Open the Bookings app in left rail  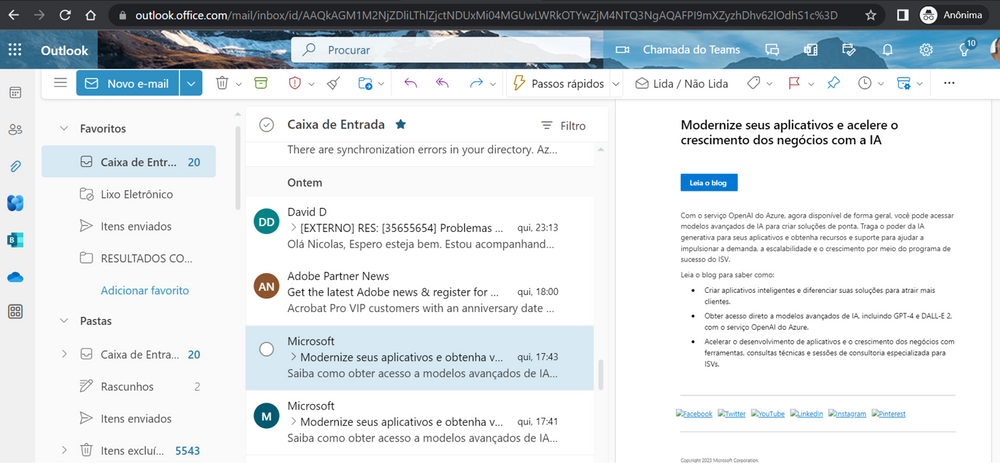15,240
